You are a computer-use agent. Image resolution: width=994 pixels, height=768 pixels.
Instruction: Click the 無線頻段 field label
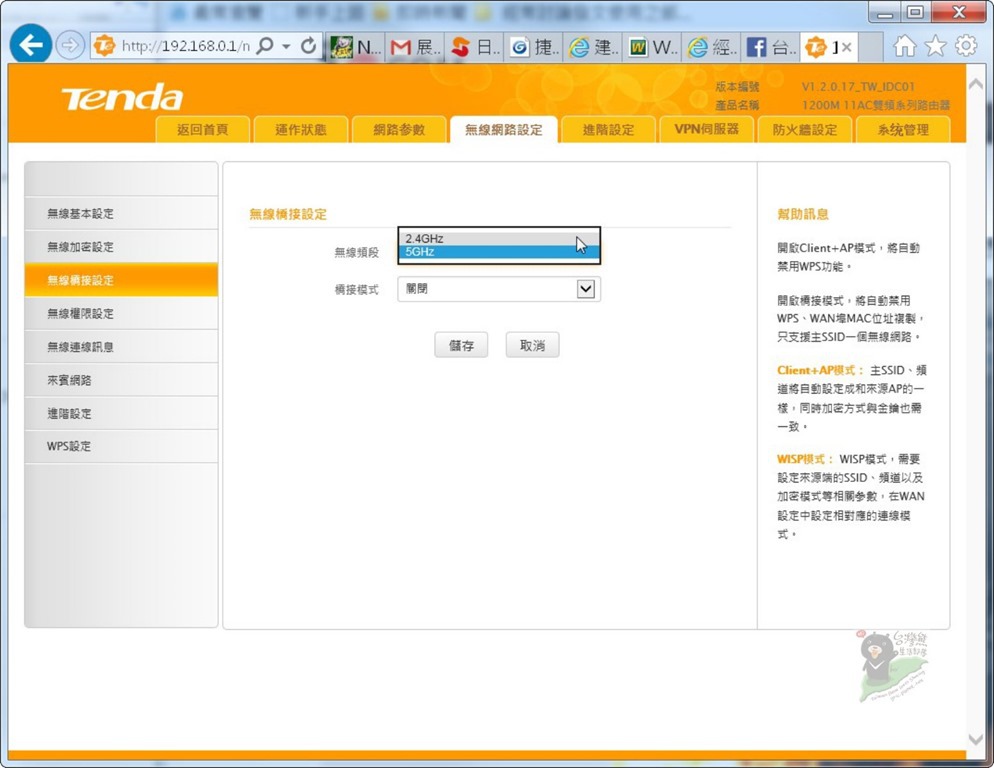pyautogui.click(x=356, y=252)
